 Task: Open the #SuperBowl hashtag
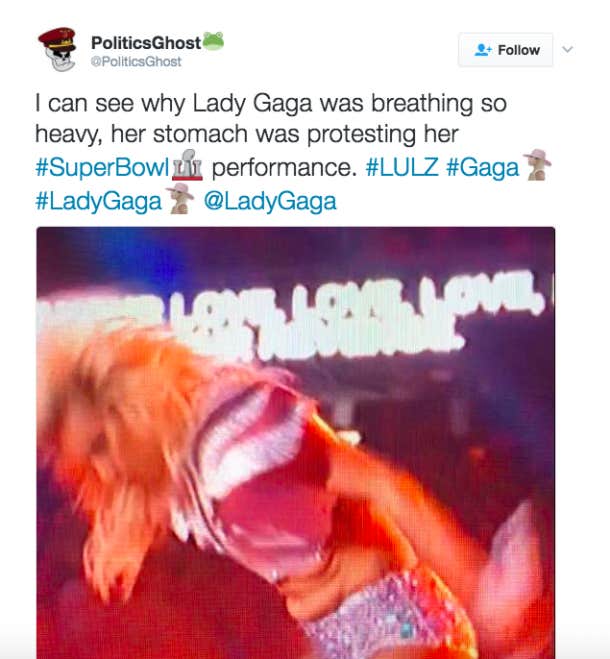tap(103, 167)
